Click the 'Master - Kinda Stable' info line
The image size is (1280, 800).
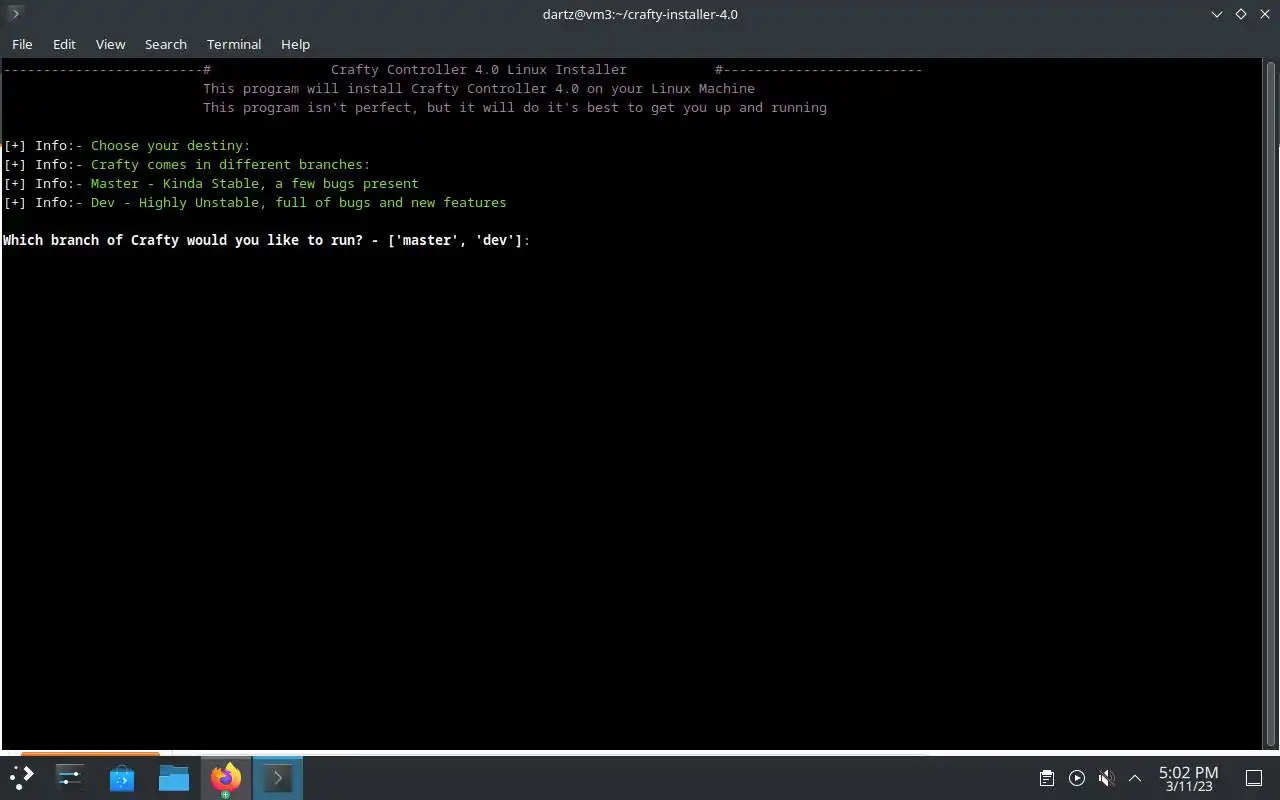(211, 184)
